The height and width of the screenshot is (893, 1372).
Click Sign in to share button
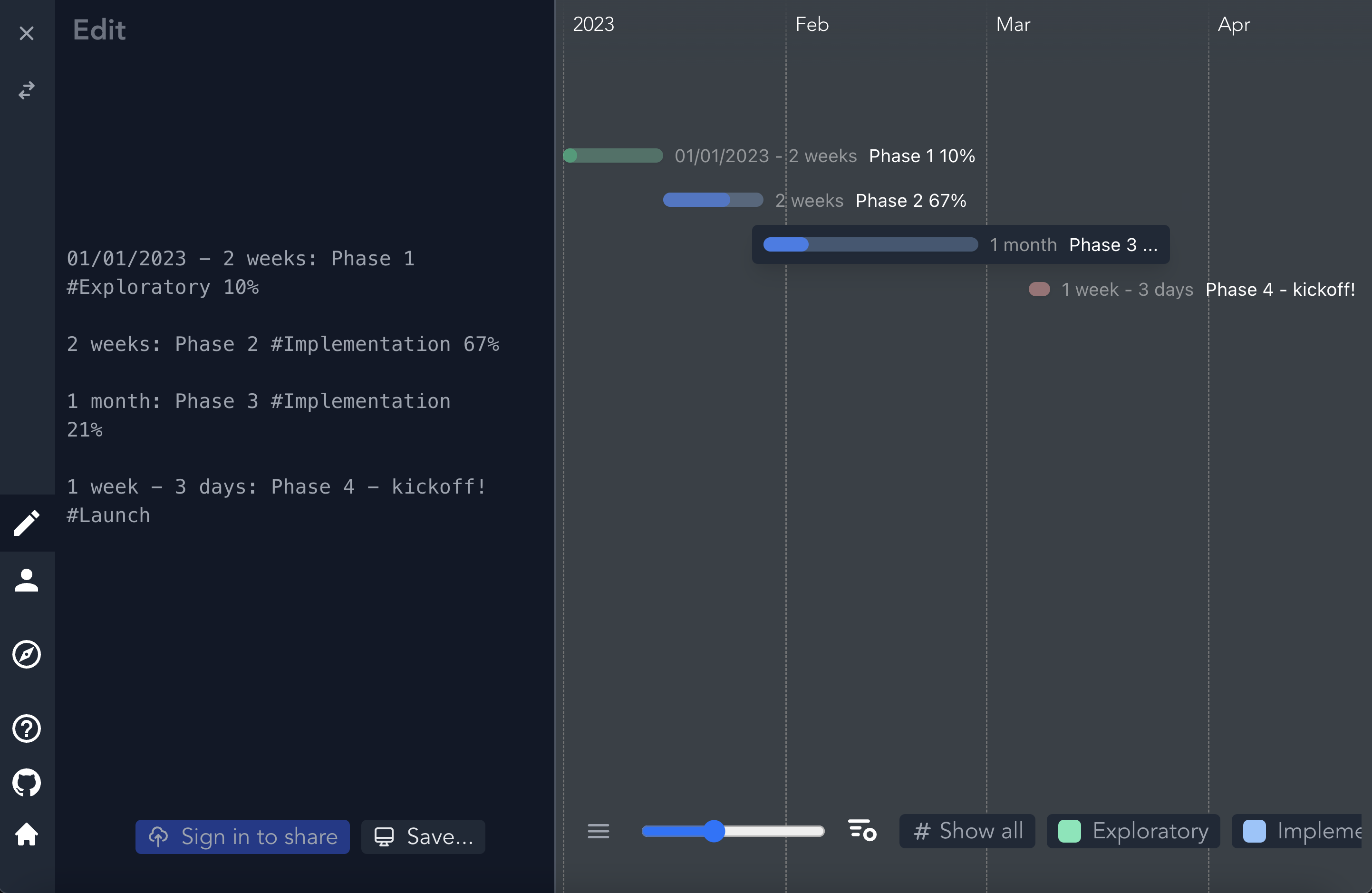pos(242,836)
